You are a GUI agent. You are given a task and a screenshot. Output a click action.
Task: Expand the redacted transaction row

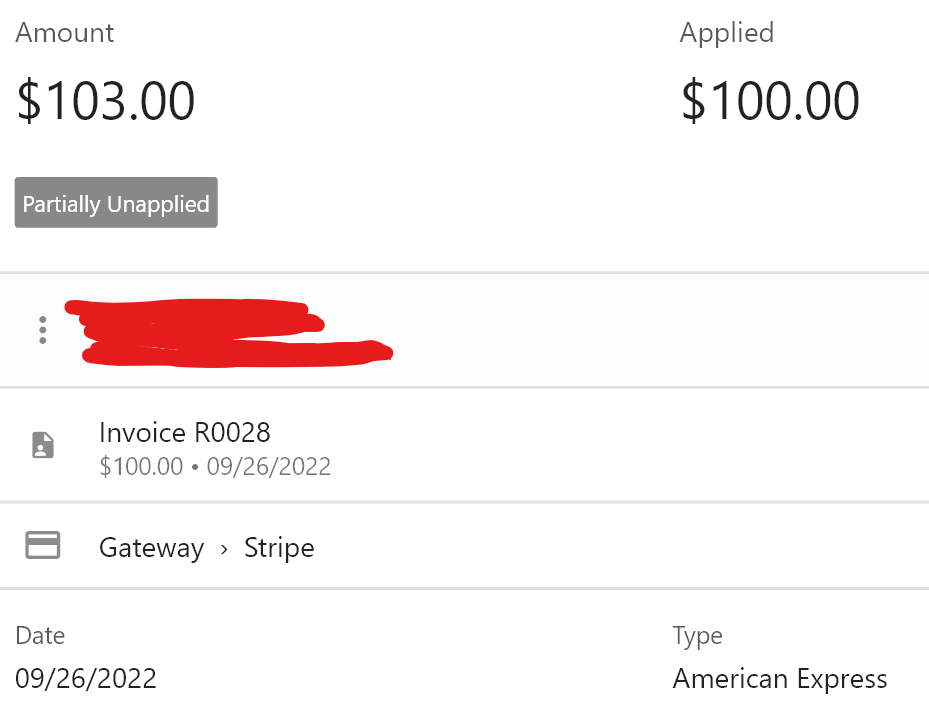click(230, 330)
